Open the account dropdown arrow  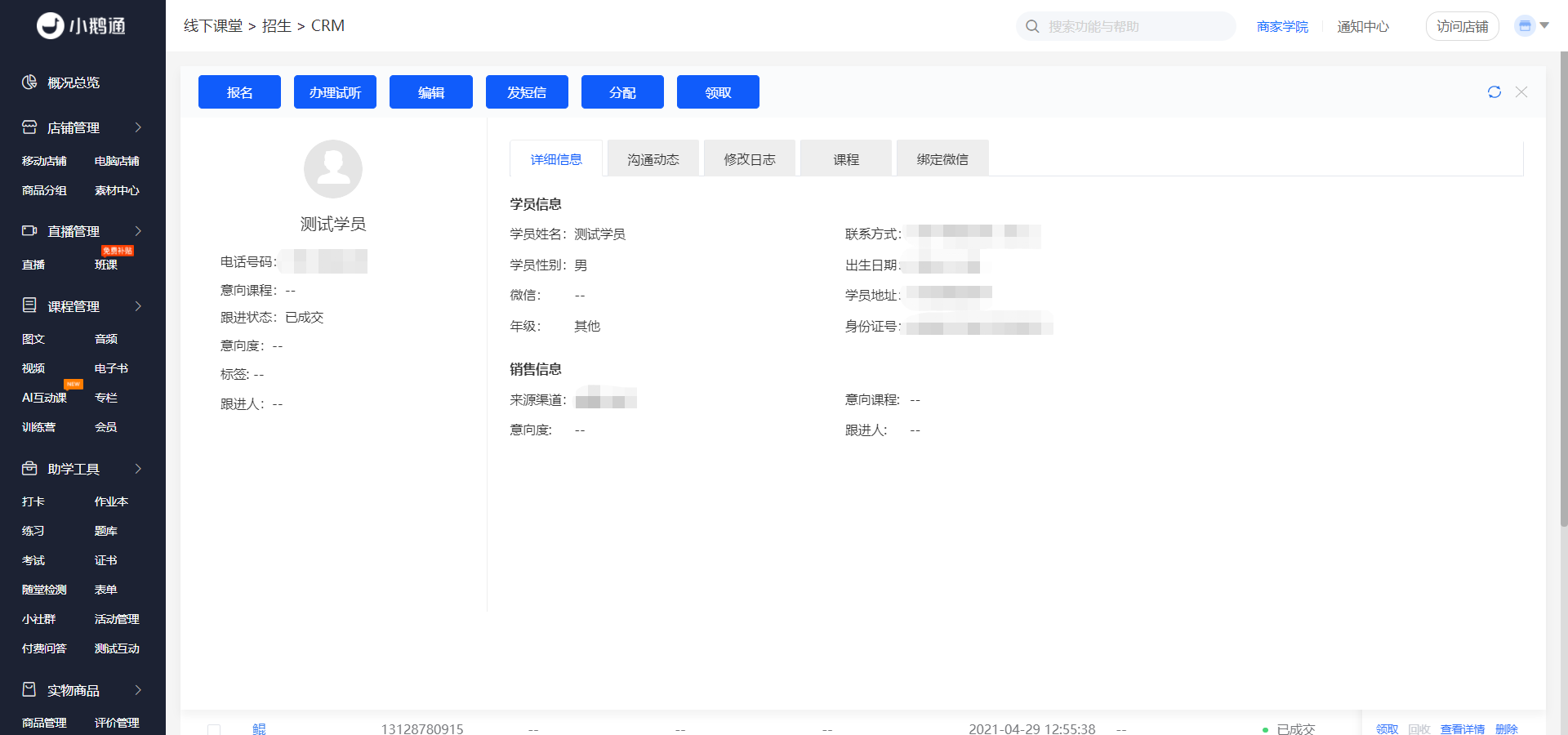[1544, 25]
